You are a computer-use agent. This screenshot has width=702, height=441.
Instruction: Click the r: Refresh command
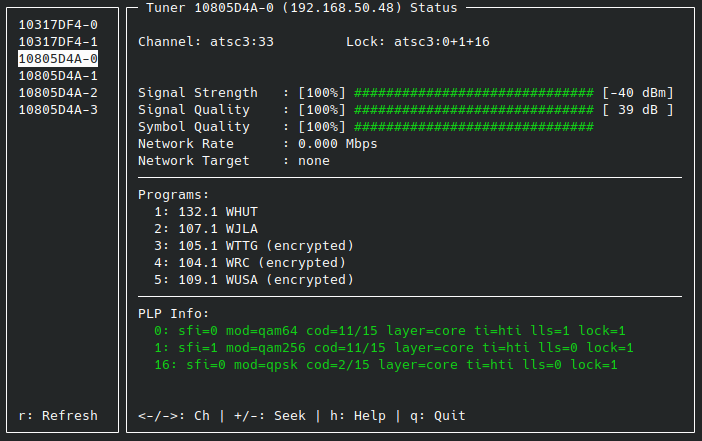click(58, 416)
